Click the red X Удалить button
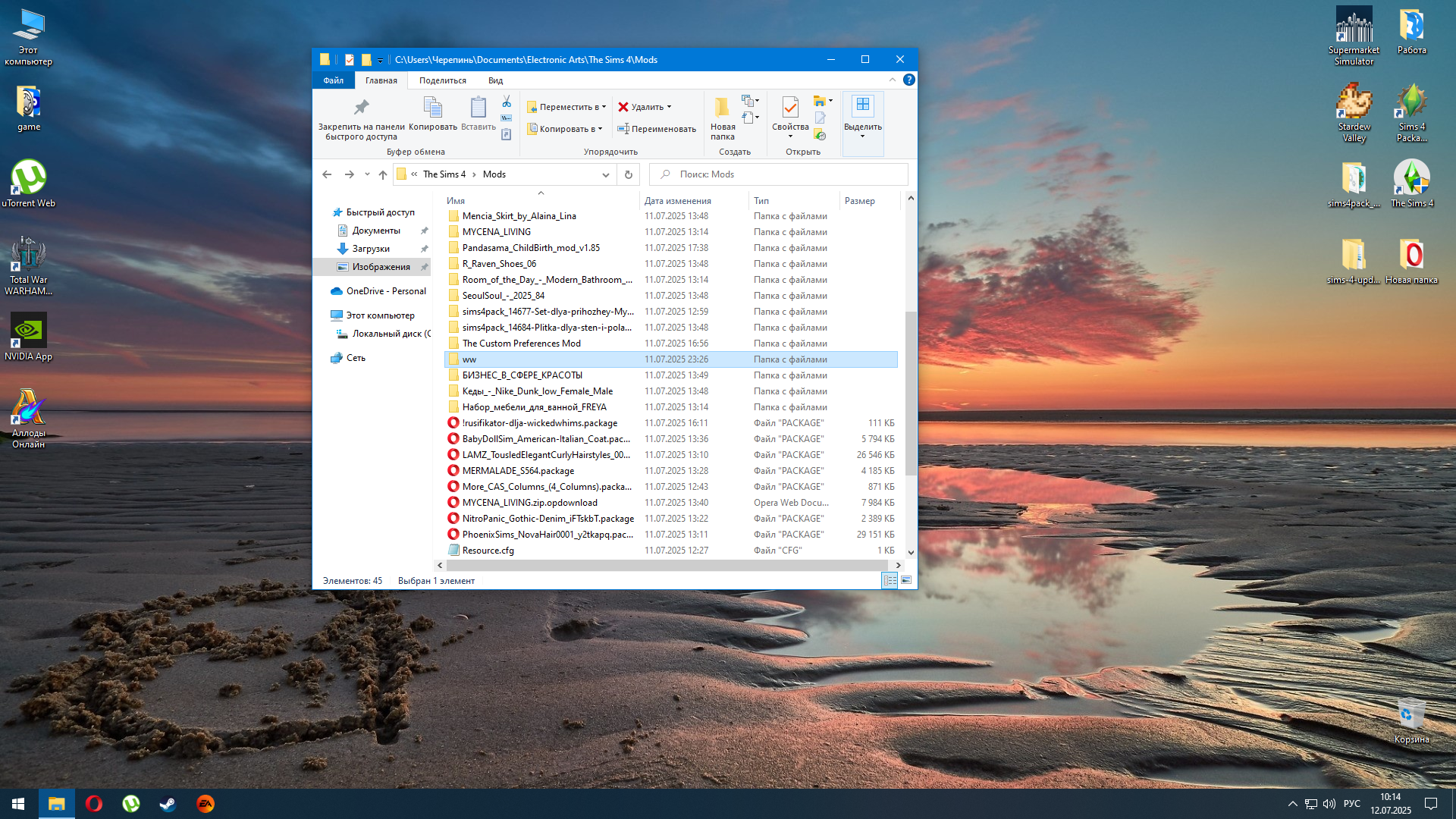The width and height of the screenshot is (1456, 819). (645, 107)
